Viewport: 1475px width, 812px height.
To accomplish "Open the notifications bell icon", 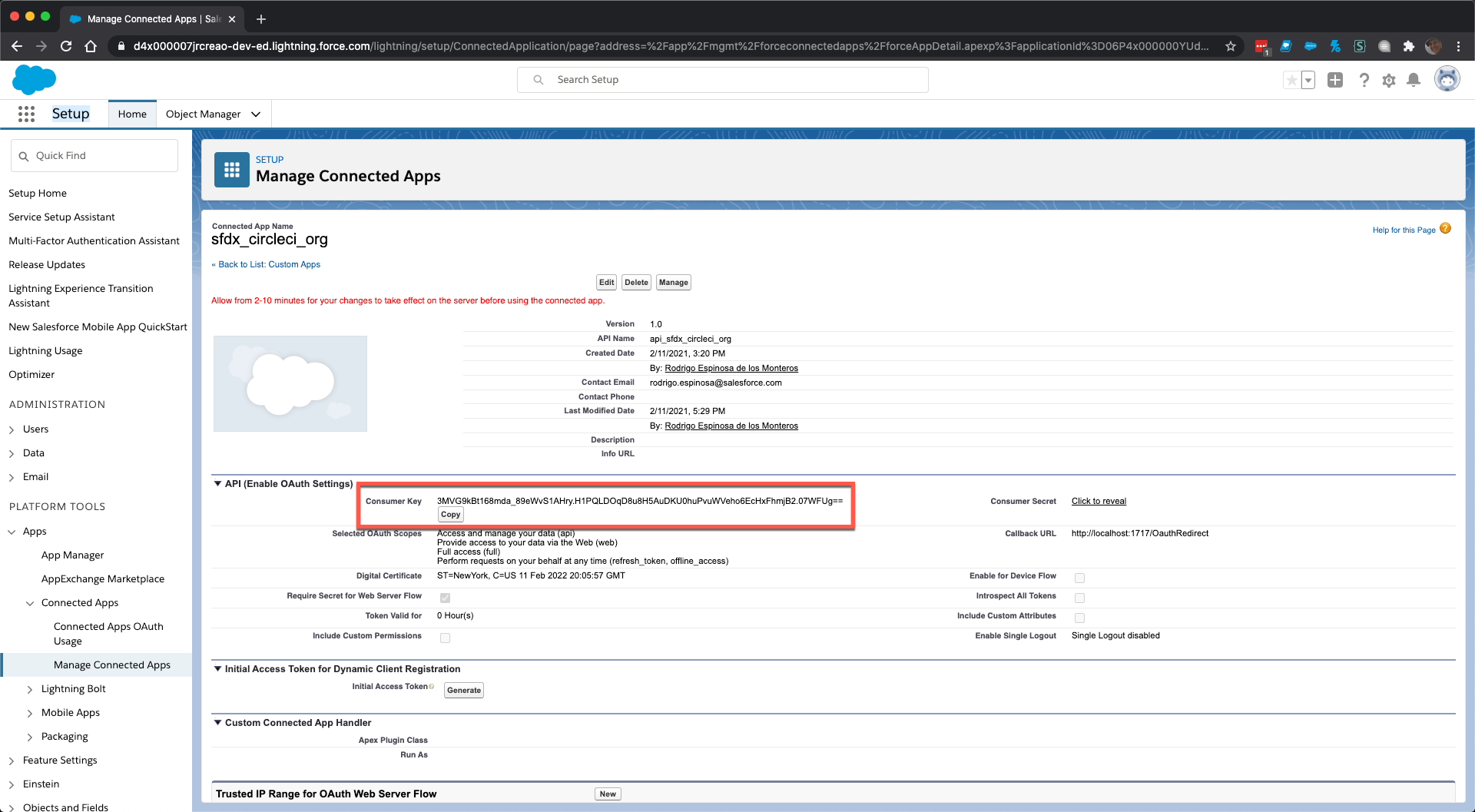I will [1414, 80].
